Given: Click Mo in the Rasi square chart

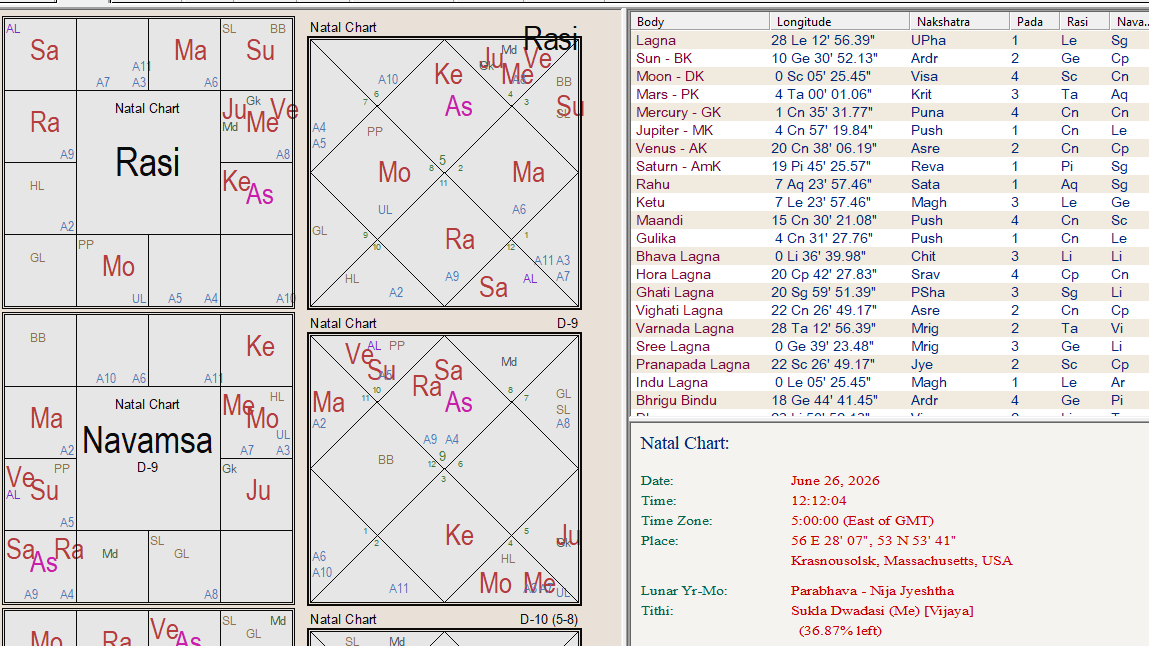Looking at the screenshot, I should (118, 267).
